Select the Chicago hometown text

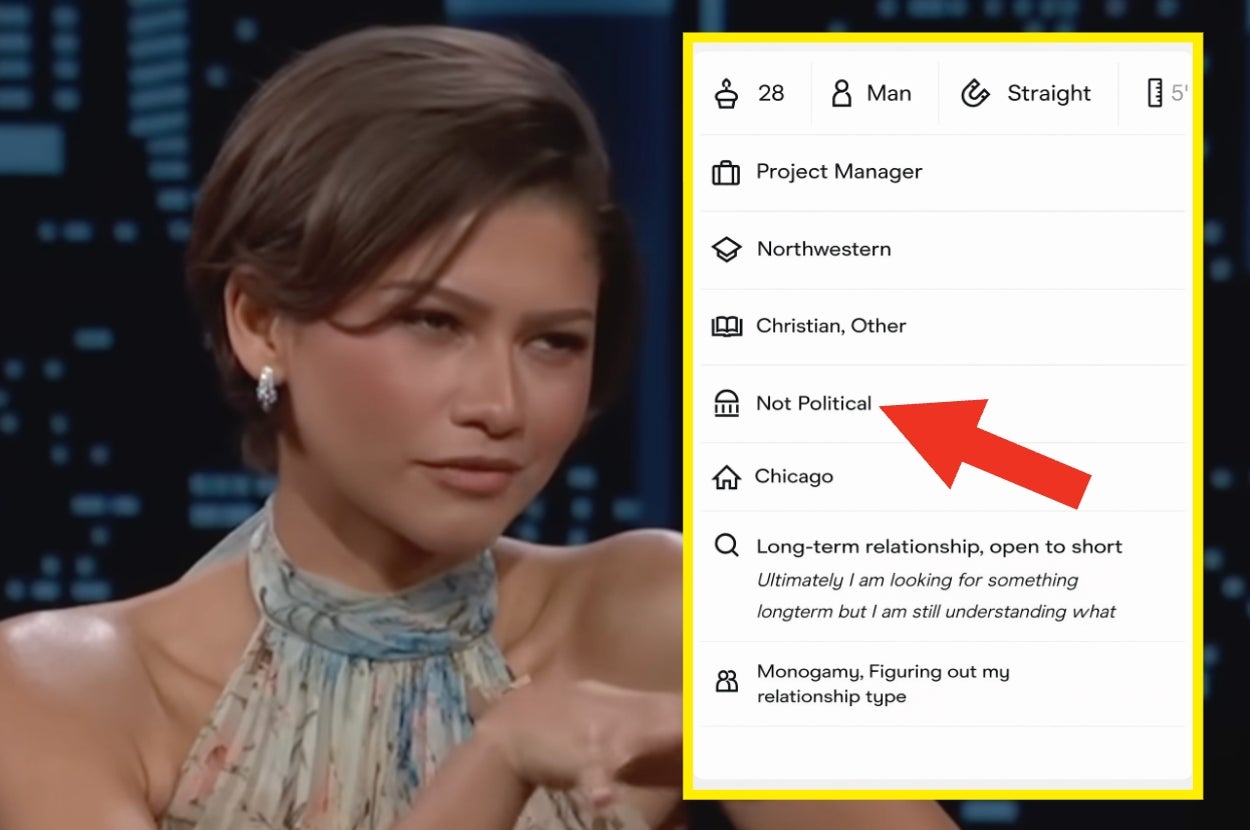[x=794, y=477]
